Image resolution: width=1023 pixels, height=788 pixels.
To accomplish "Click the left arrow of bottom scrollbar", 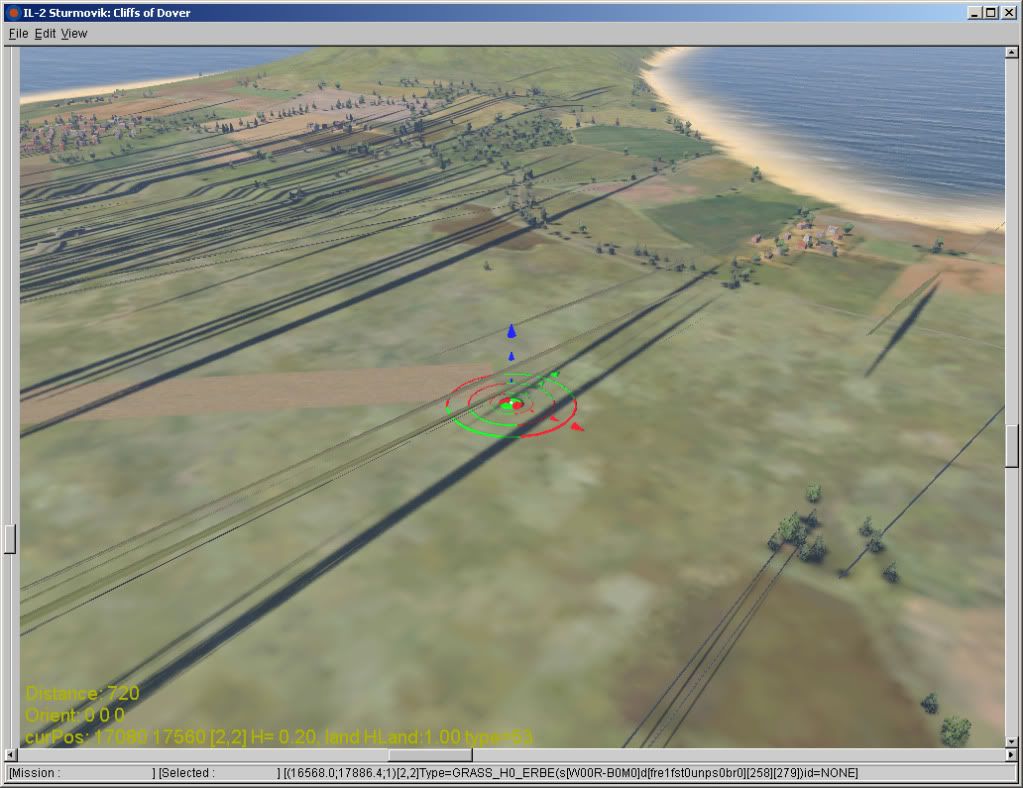I will pyautogui.click(x=10, y=755).
